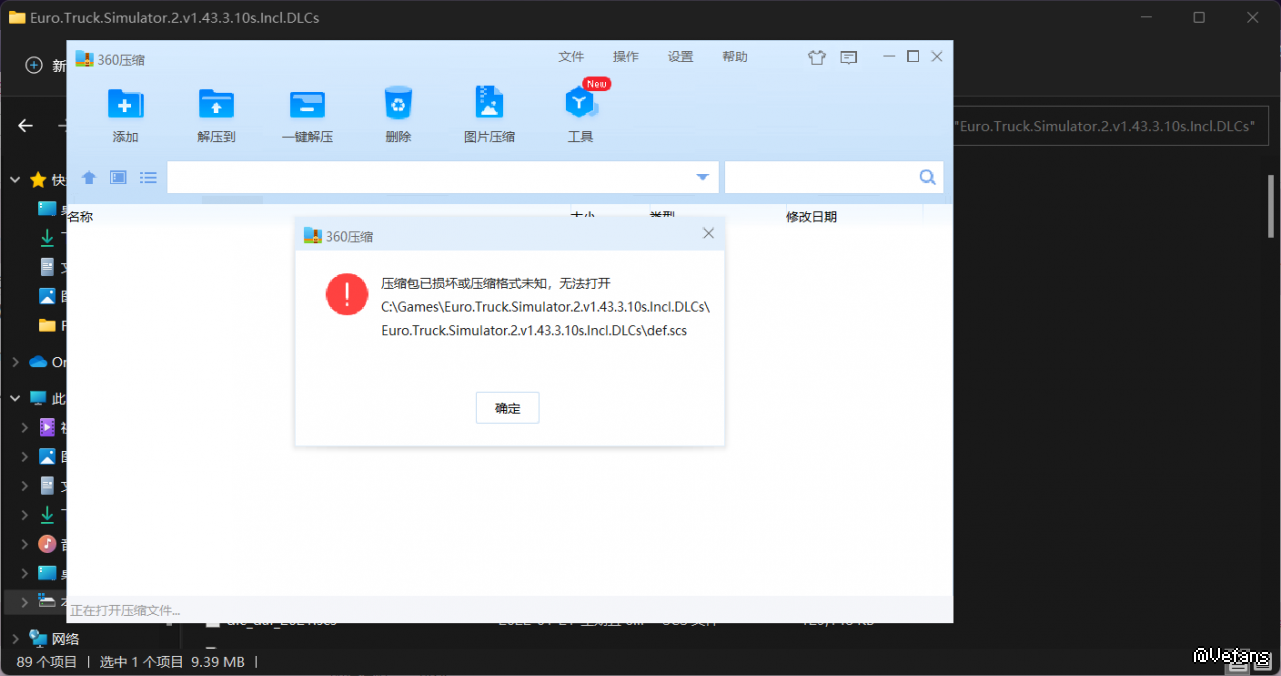The image size is (1281, 676).
Task: Collapse the Quick Access star section
Action: (15, 180)
